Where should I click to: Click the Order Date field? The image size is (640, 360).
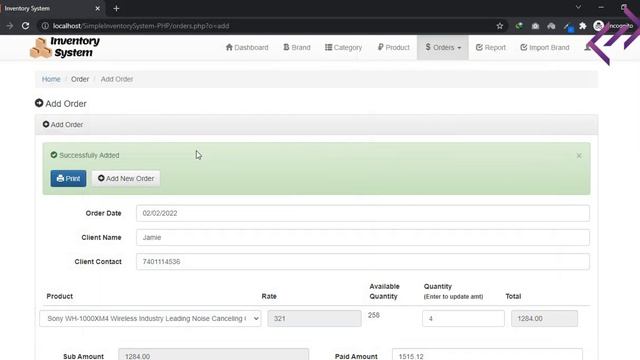pyautogui.click(x=362, y=213)
